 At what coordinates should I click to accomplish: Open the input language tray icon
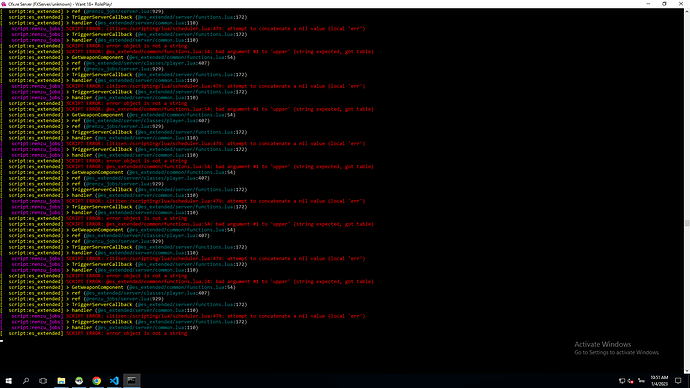[641, 381]
